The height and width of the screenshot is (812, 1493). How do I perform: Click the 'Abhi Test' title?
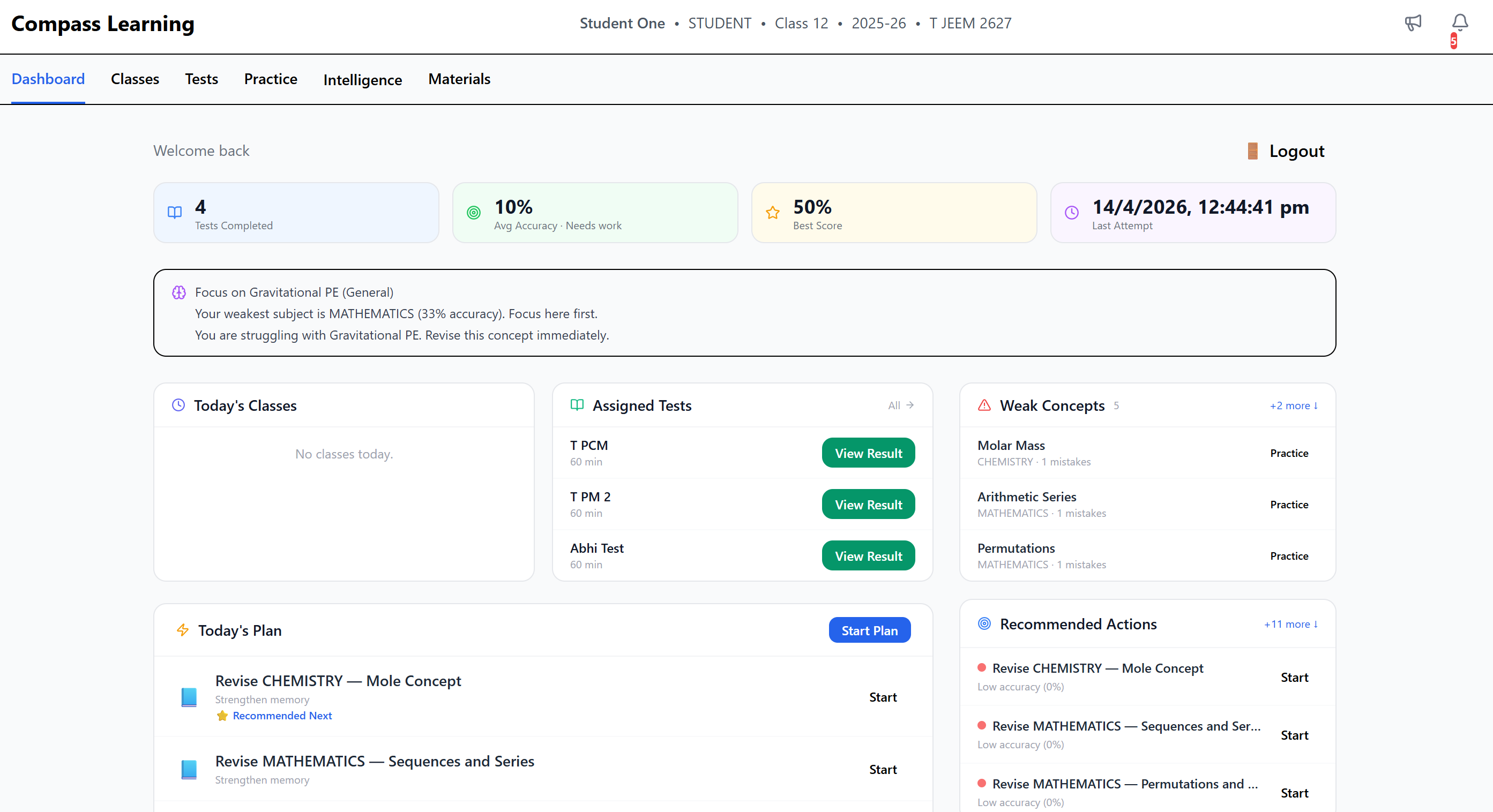[596, 548]
